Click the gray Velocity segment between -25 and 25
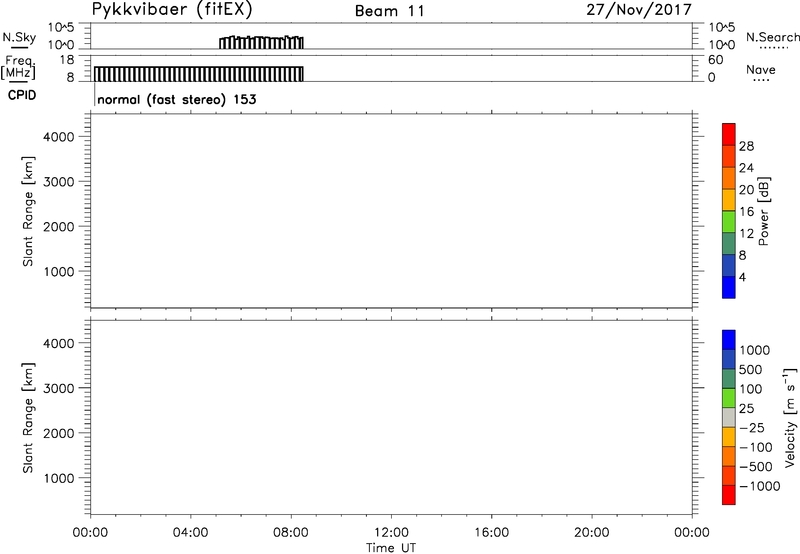 point(729,417)
